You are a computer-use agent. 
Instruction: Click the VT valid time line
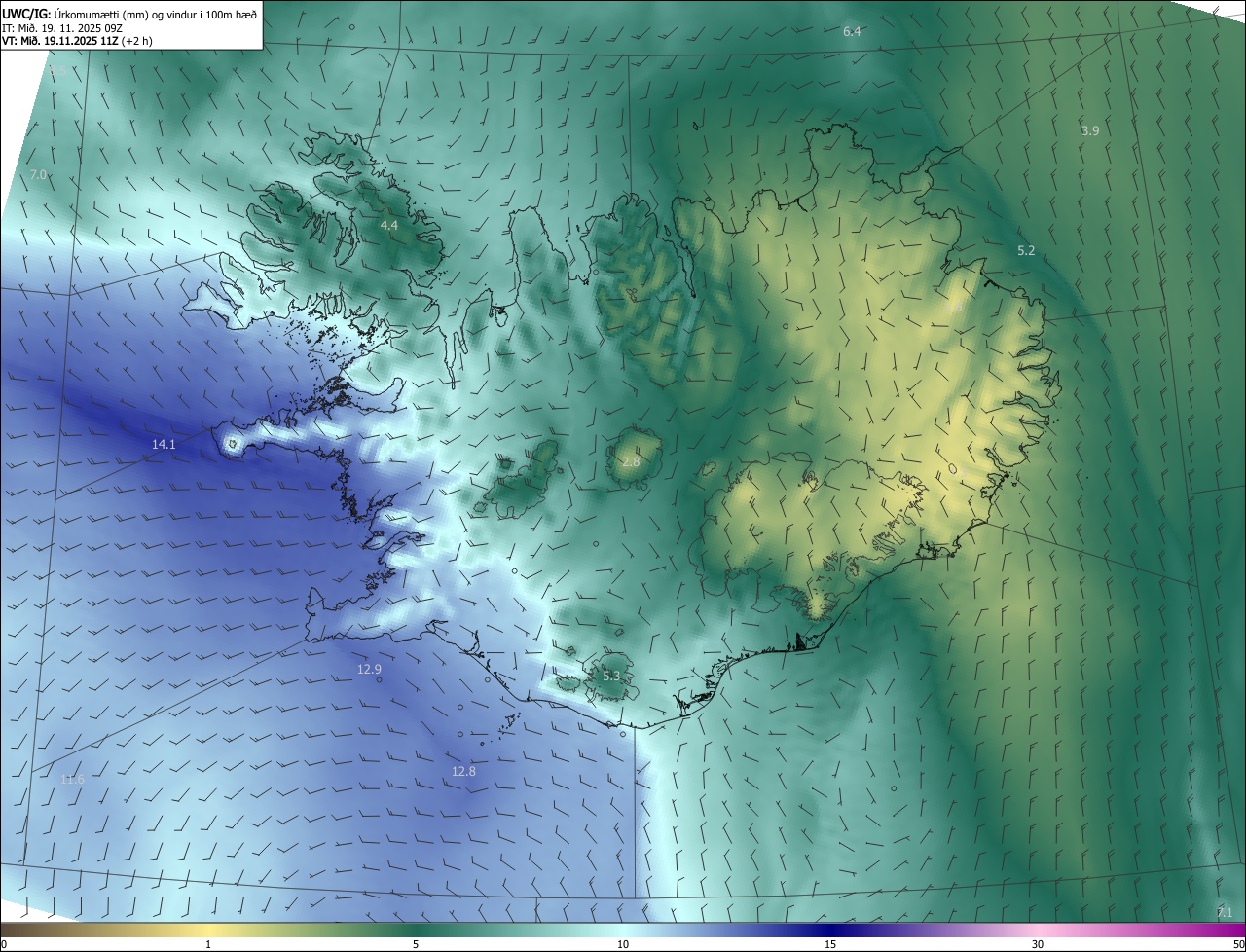(75, 41)
